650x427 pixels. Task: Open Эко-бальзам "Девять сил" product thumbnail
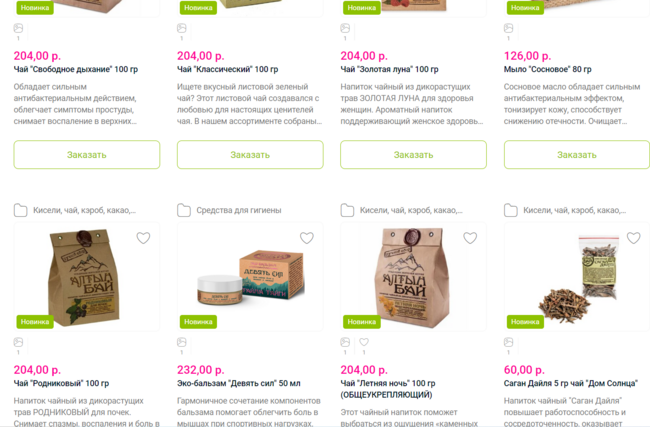[x=250, y=277]
